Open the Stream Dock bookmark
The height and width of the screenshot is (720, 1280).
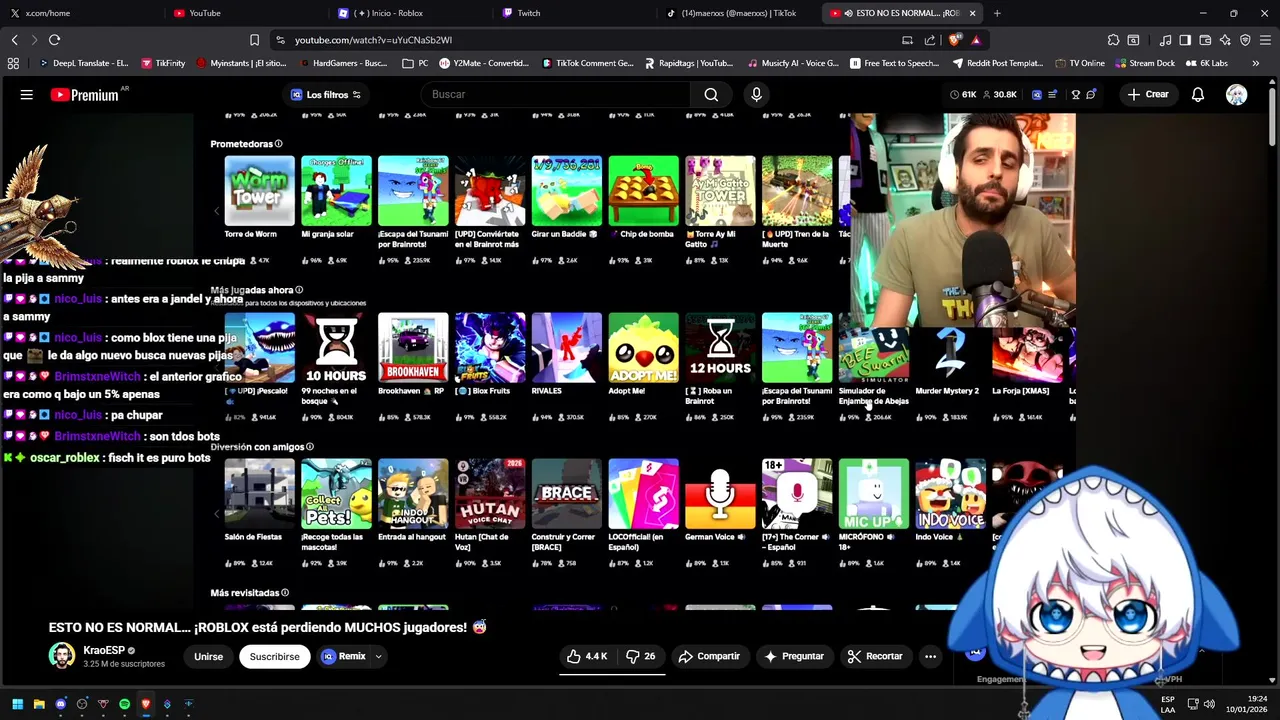coord(1145,63)
